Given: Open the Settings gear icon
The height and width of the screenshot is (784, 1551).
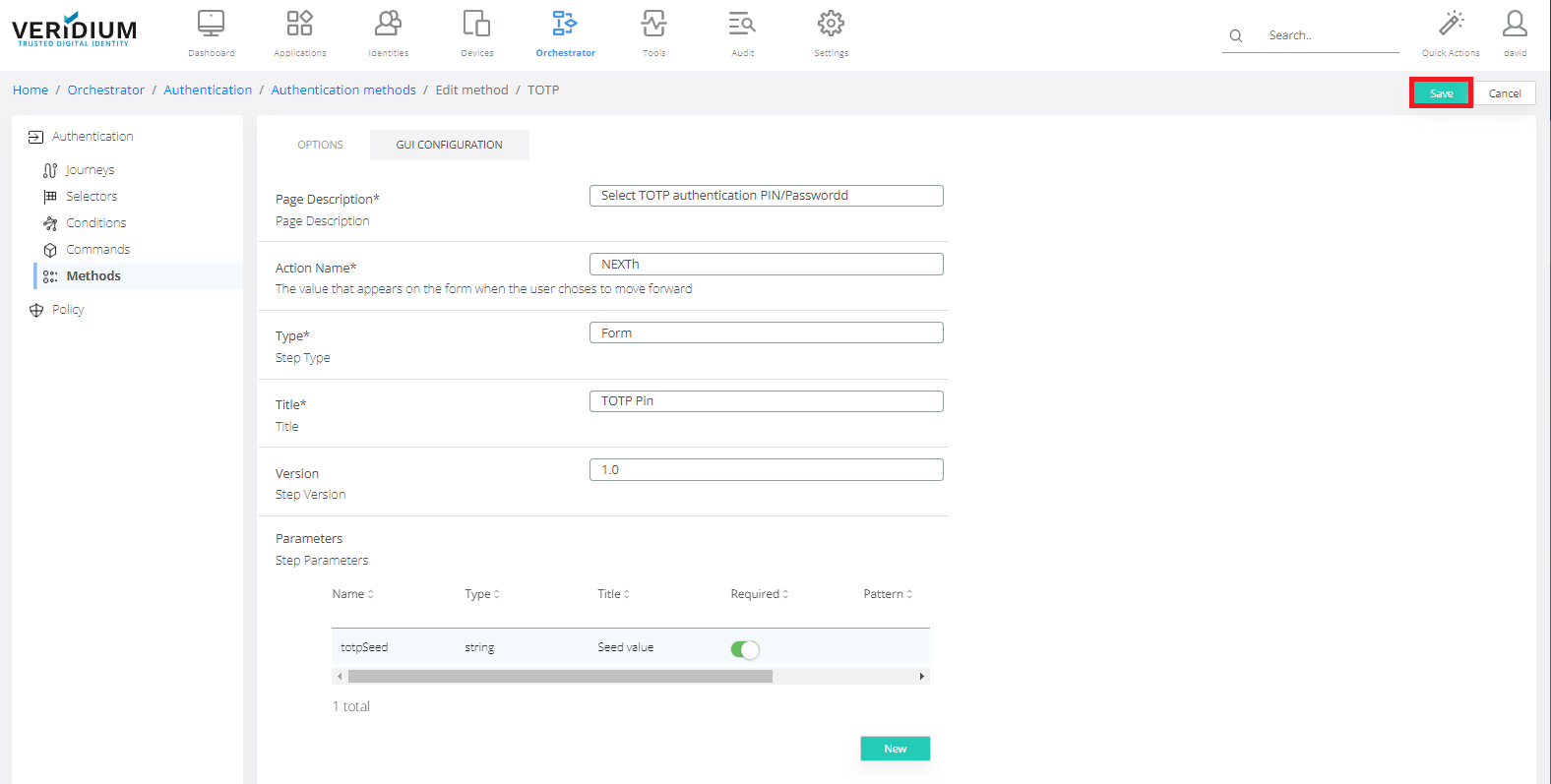Looking at the screenshot, I should coord(831,24).
